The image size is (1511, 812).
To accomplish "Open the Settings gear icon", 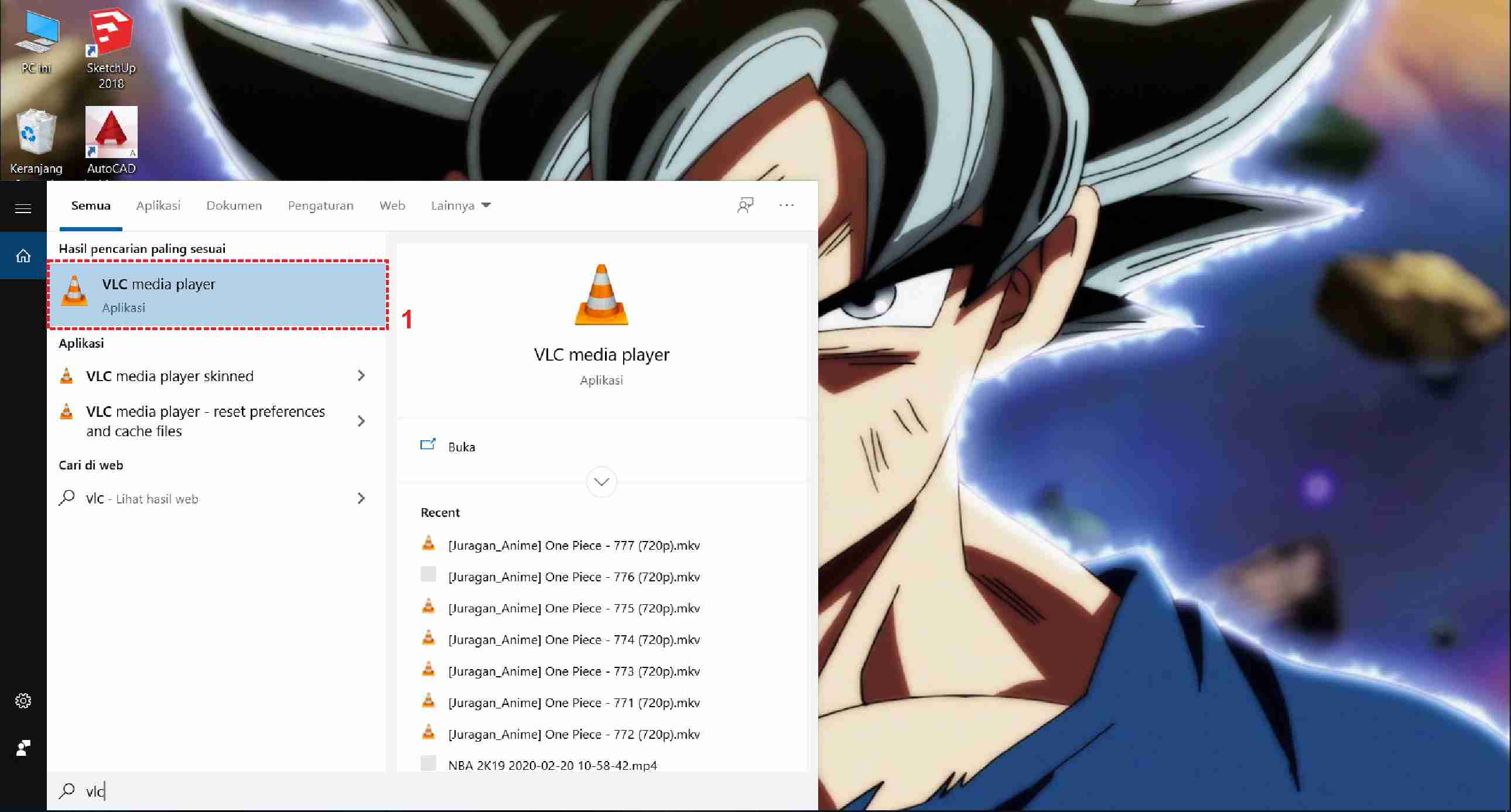I will 23,701.
